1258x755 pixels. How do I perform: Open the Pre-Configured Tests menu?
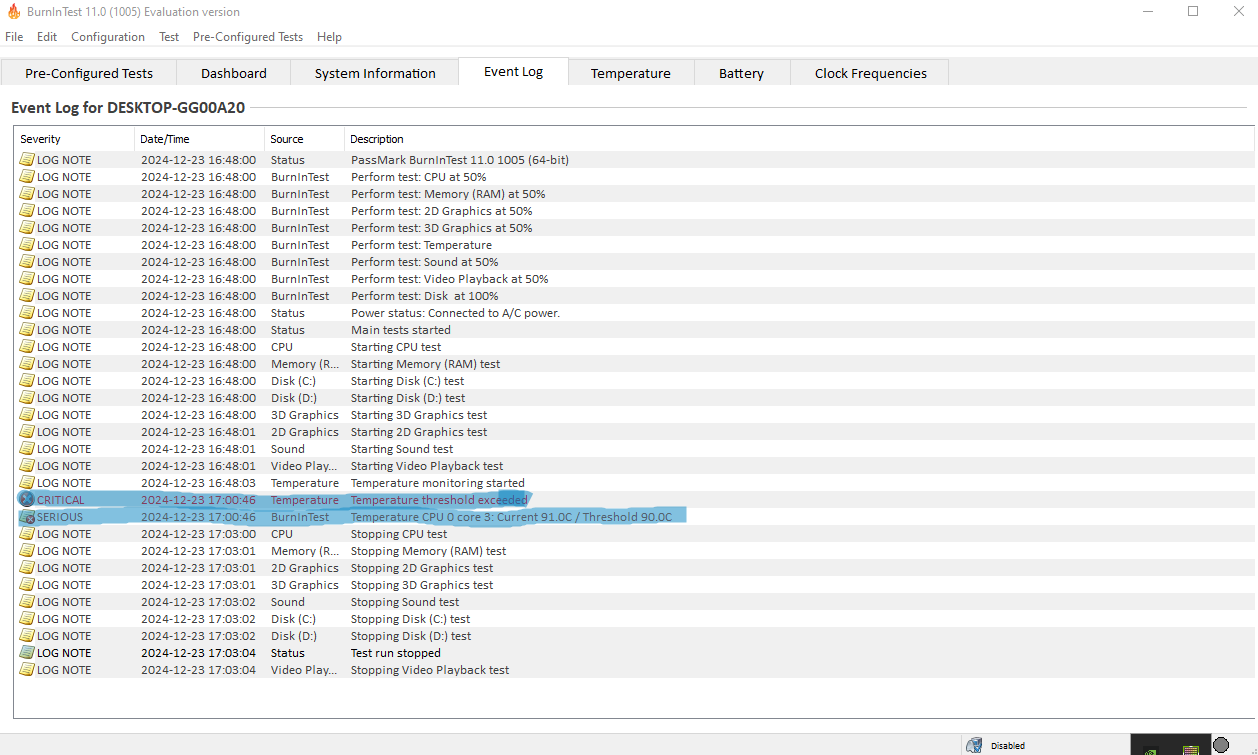(248, 37)
